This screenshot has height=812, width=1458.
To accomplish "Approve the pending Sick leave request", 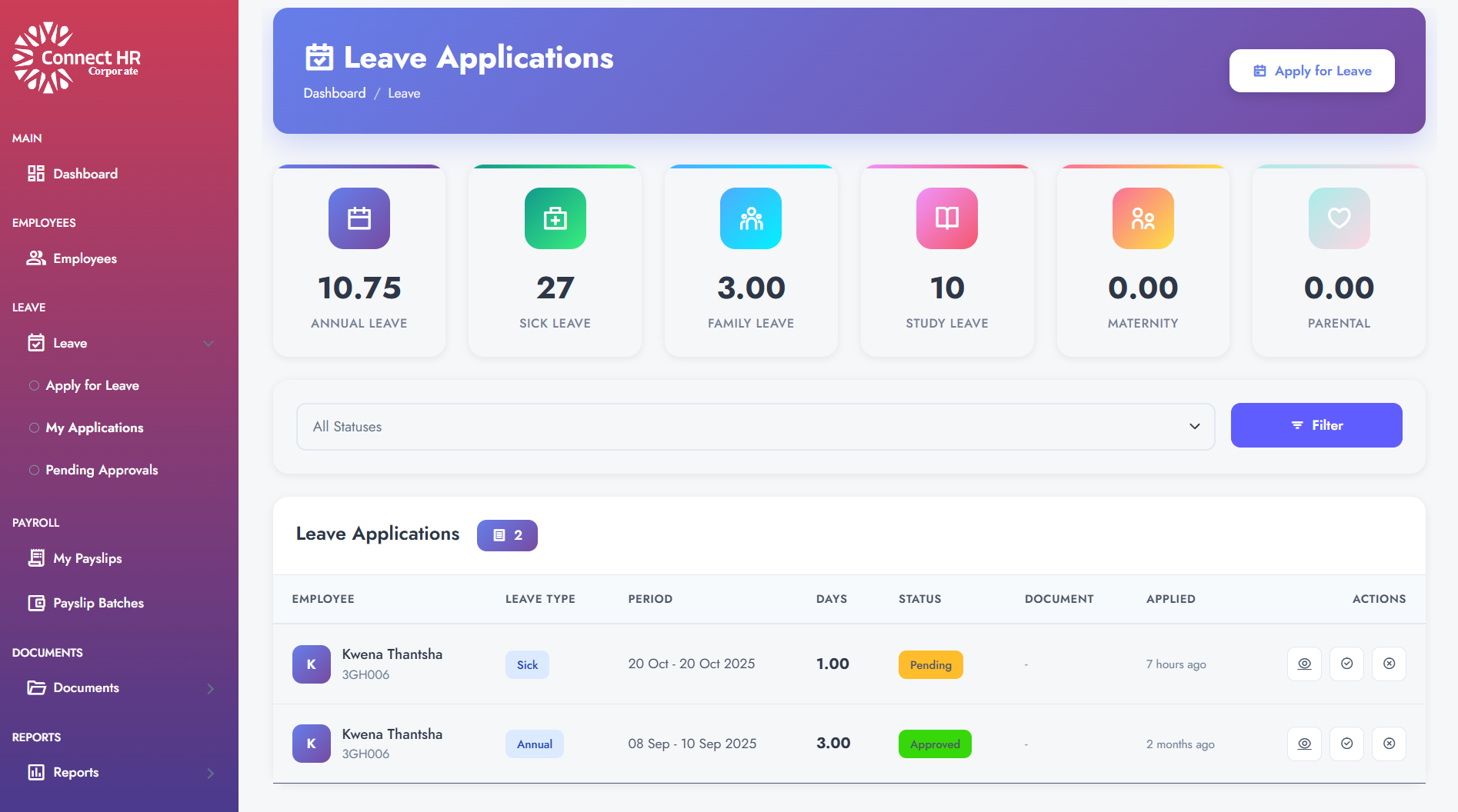I will (x=1346, y=664).
